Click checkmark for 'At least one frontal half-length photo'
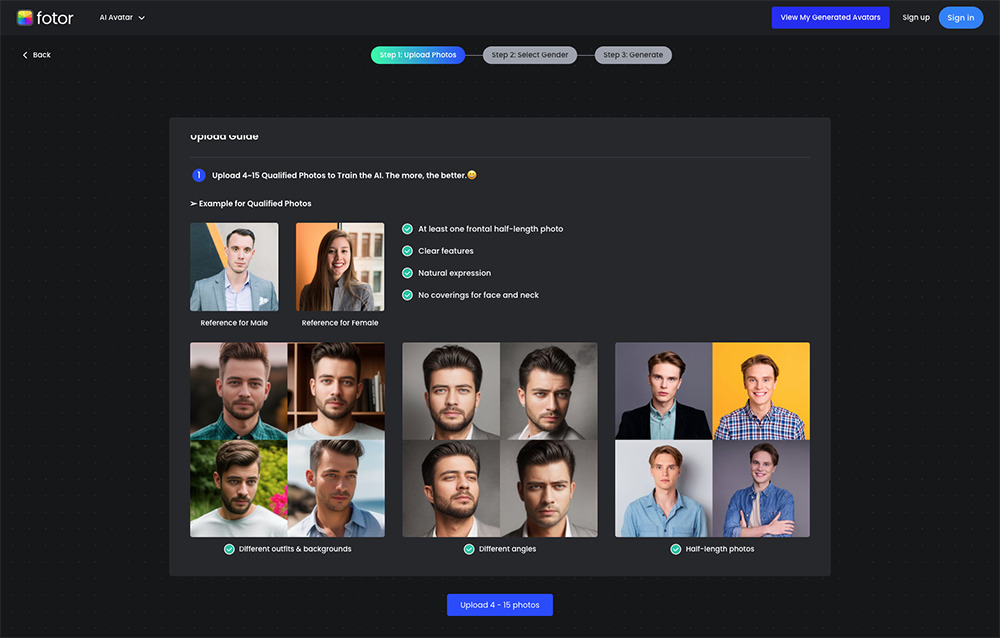The width and height of the screenshot is (1000, 638). pyautogui.click(x=407, y=229)
